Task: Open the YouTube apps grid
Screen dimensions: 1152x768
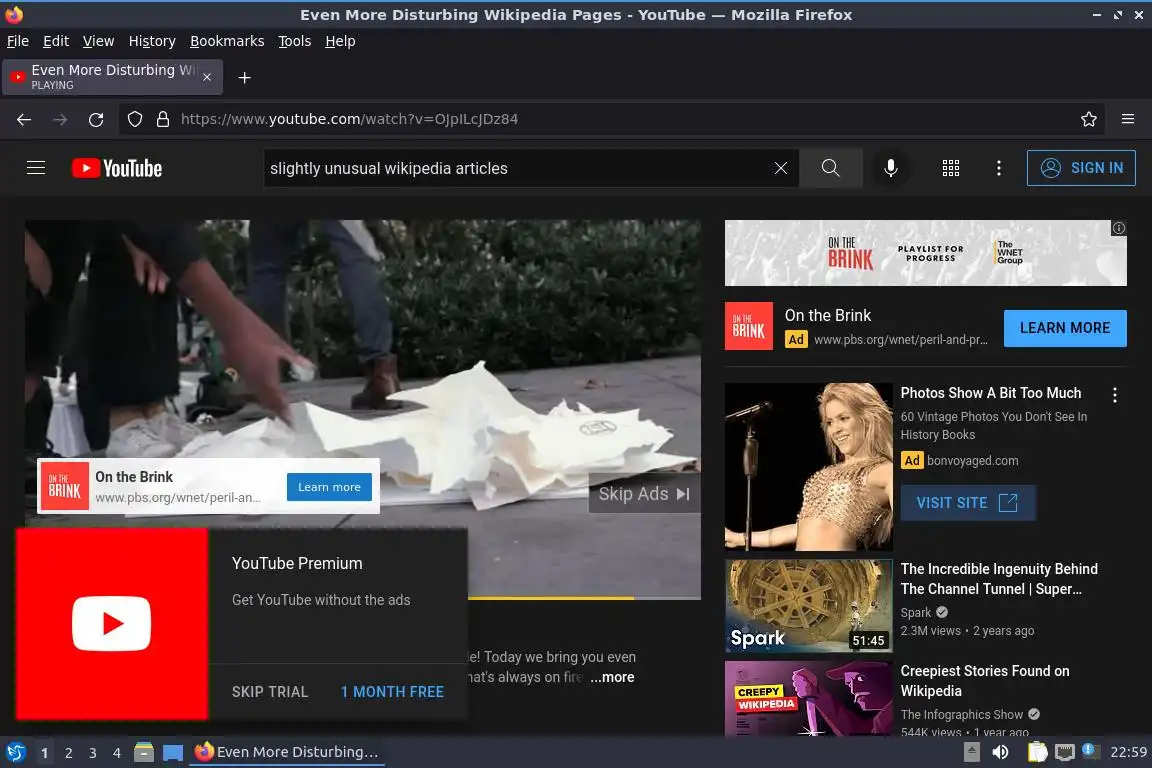Action: [951, 168]
